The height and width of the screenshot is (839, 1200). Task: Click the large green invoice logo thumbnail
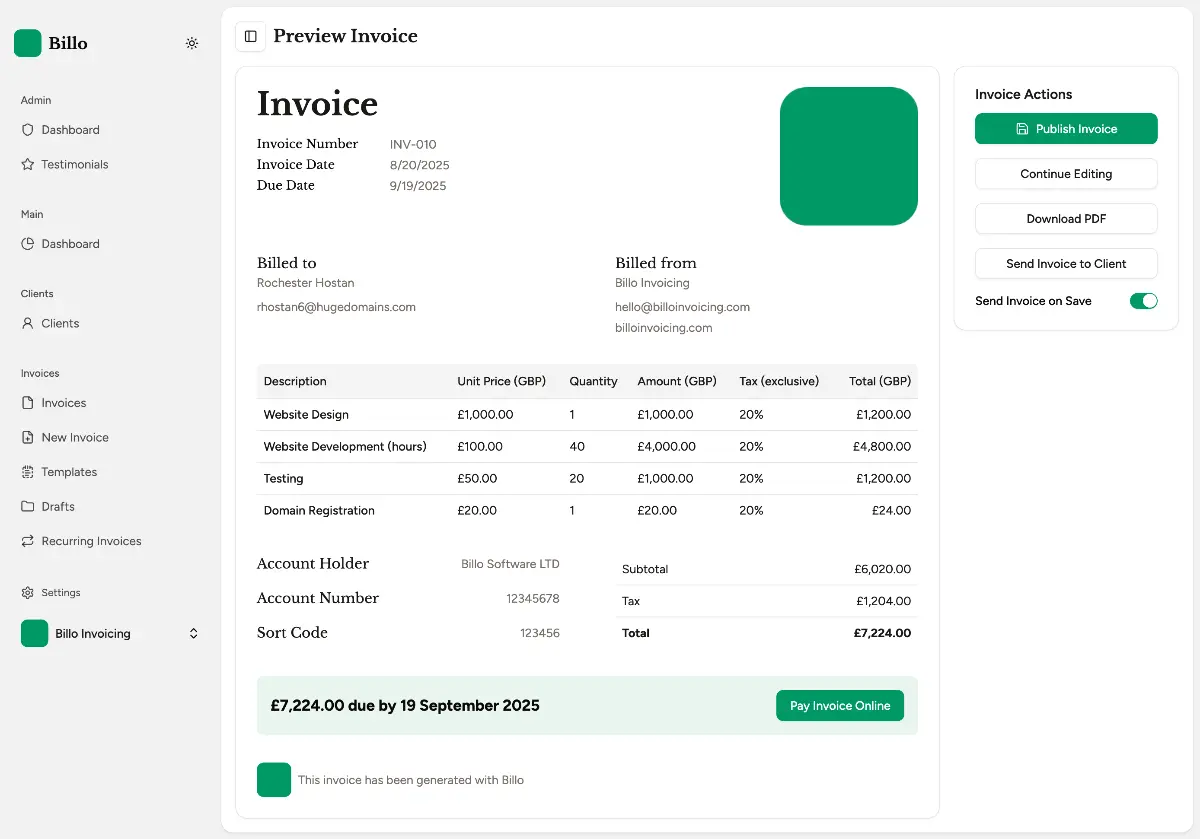[x=848, y=156]
